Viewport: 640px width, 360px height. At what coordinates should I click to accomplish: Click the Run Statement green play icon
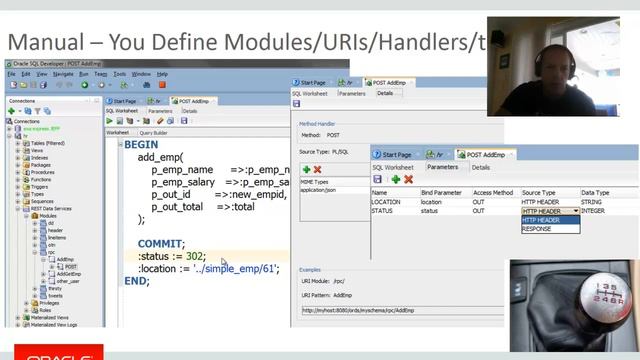[109, 121]
